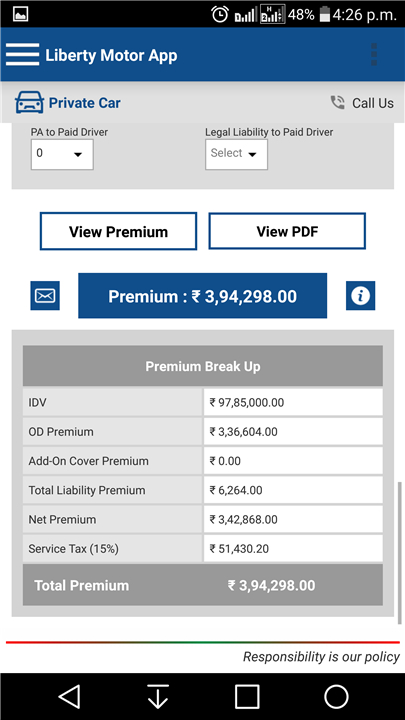
Task: Open premium info icon
Action: coord(360,296)
